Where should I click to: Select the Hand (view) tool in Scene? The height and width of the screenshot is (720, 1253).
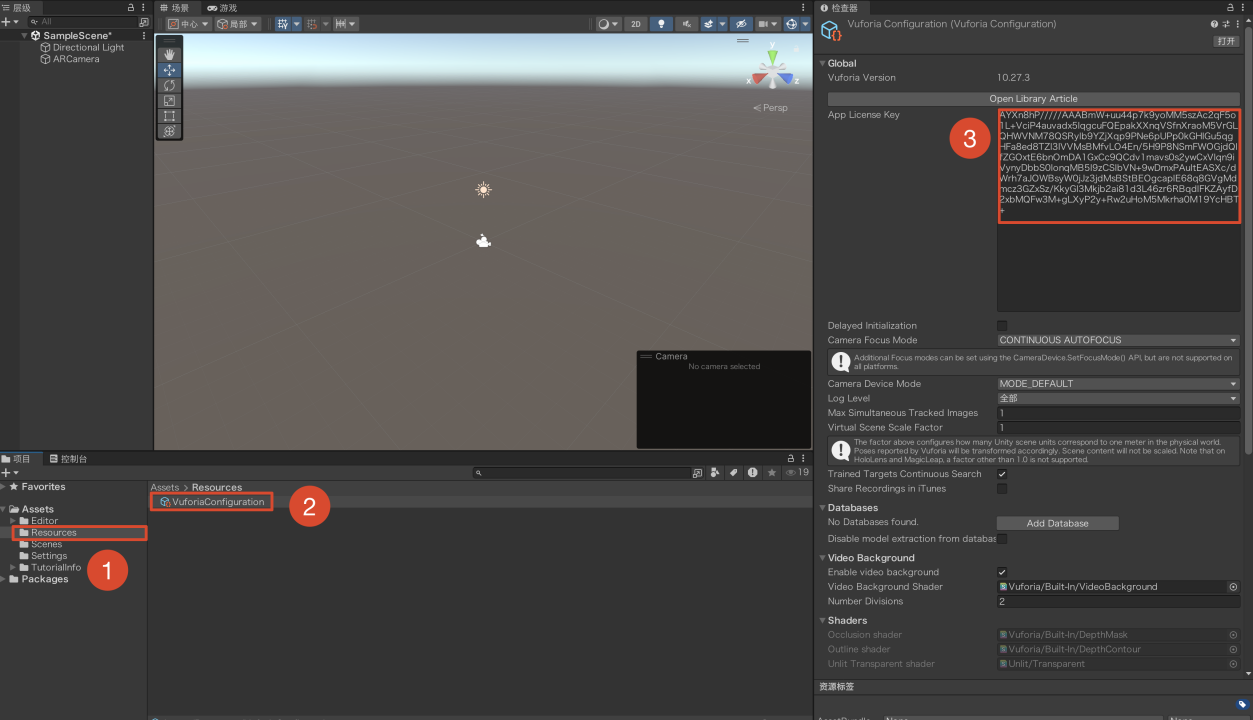click(169, 55)
